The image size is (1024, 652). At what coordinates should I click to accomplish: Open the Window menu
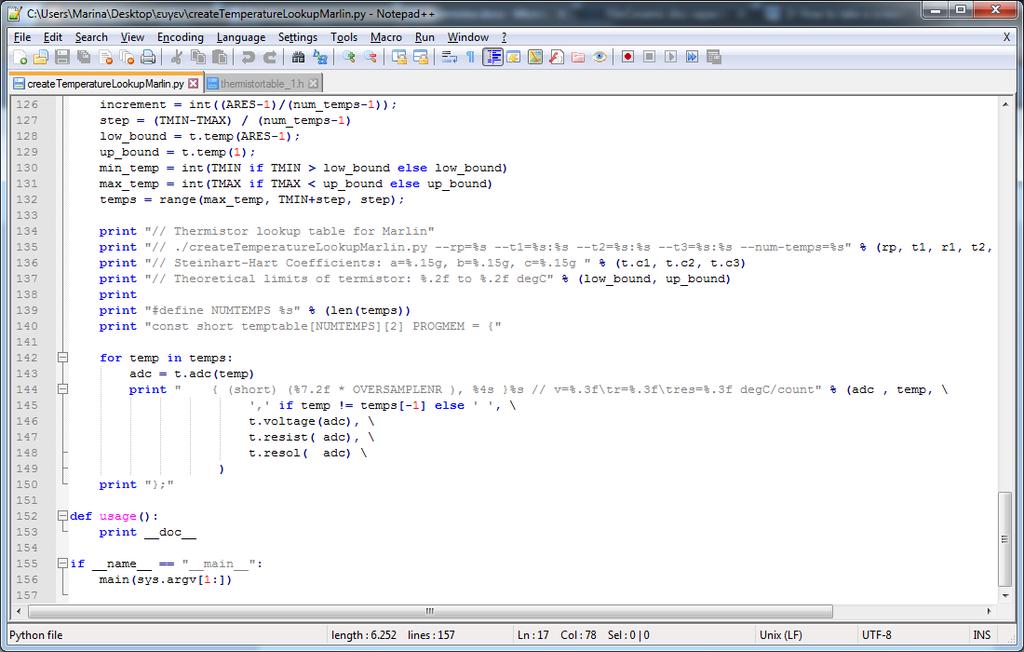tap(468, 37)
